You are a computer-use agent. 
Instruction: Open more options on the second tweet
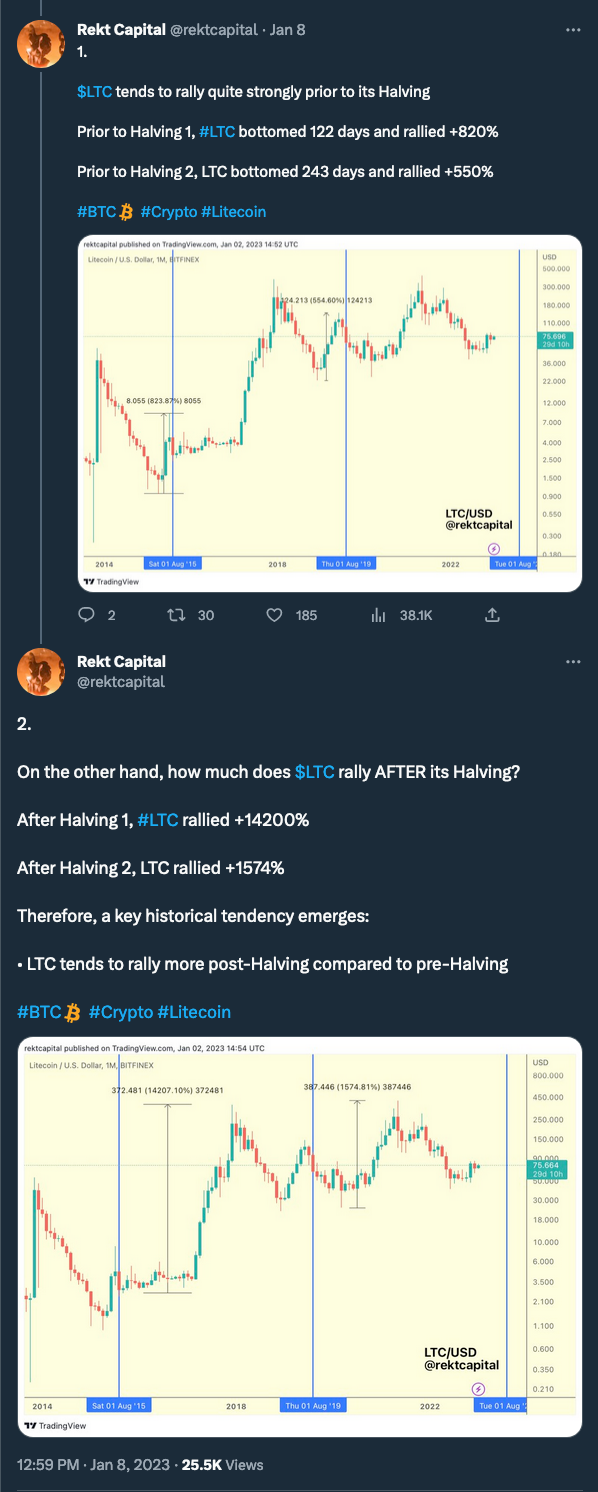[573, 662]
